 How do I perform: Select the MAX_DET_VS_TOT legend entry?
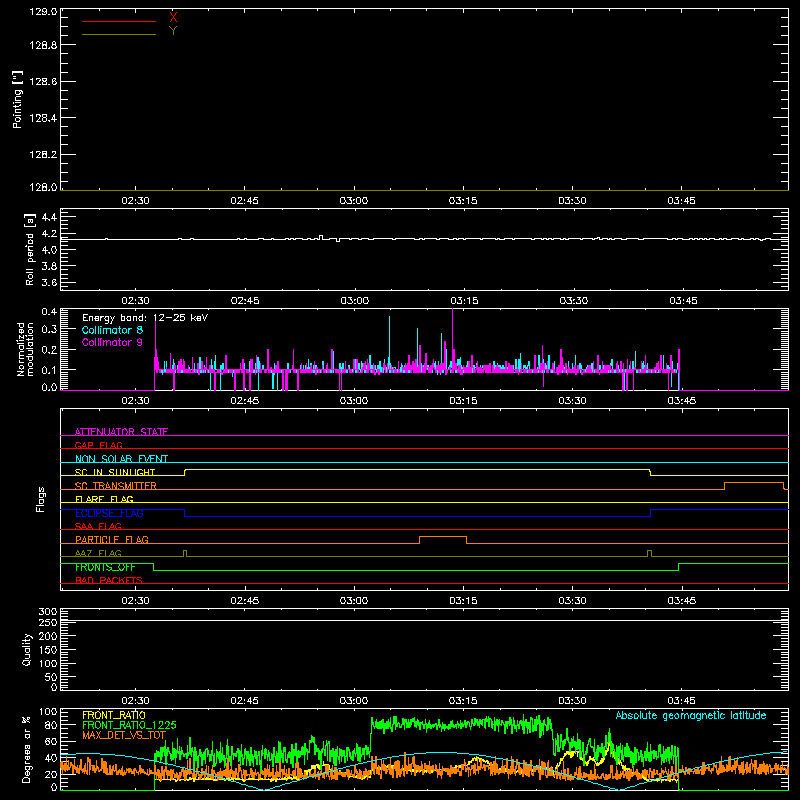point(124,735)
